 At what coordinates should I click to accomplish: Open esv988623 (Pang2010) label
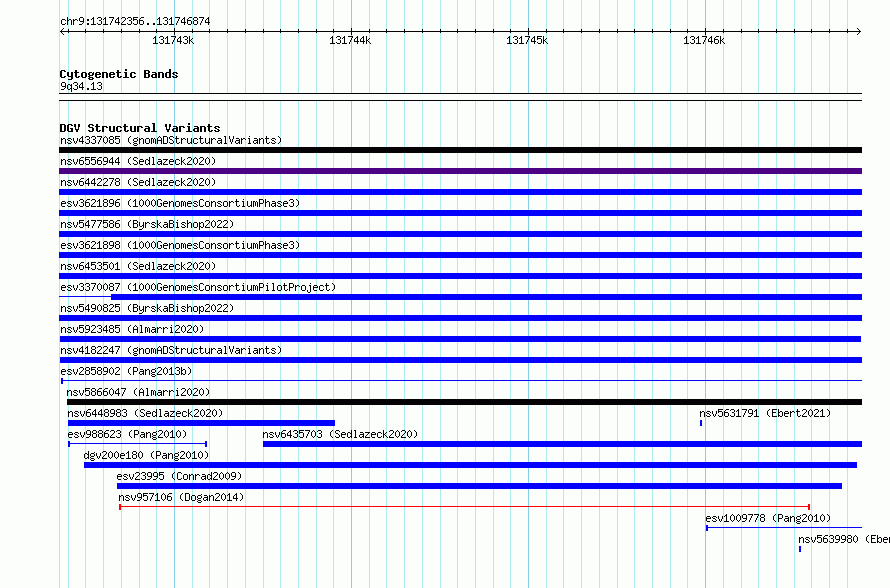(x=127, y=434)
